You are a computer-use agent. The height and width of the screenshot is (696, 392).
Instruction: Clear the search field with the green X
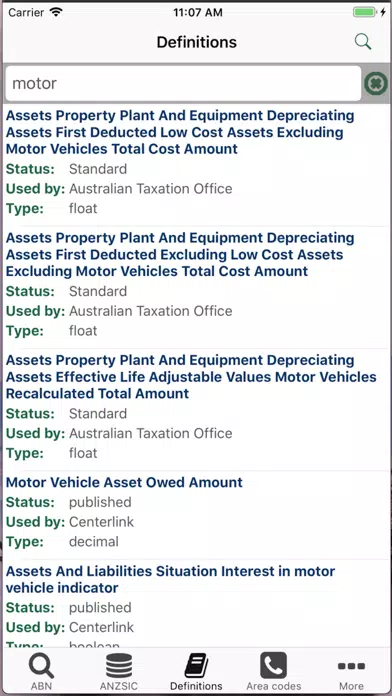[376, 83]
